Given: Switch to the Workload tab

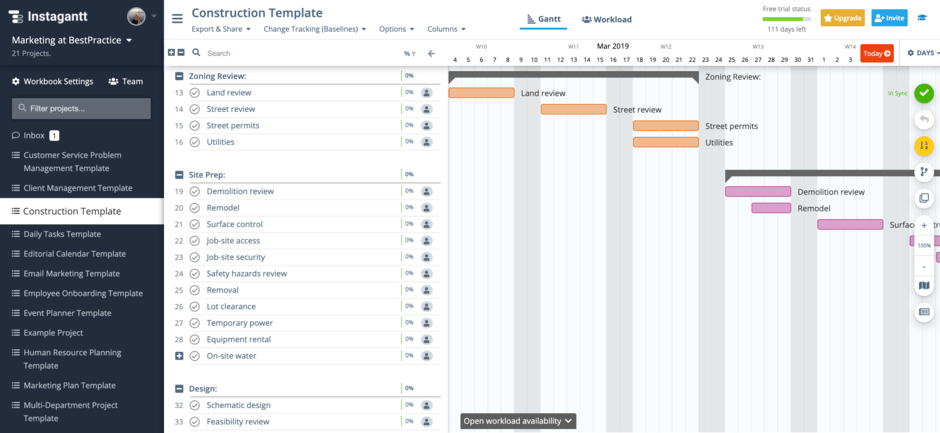Looking at the screenshot, I should pos(606,19).
